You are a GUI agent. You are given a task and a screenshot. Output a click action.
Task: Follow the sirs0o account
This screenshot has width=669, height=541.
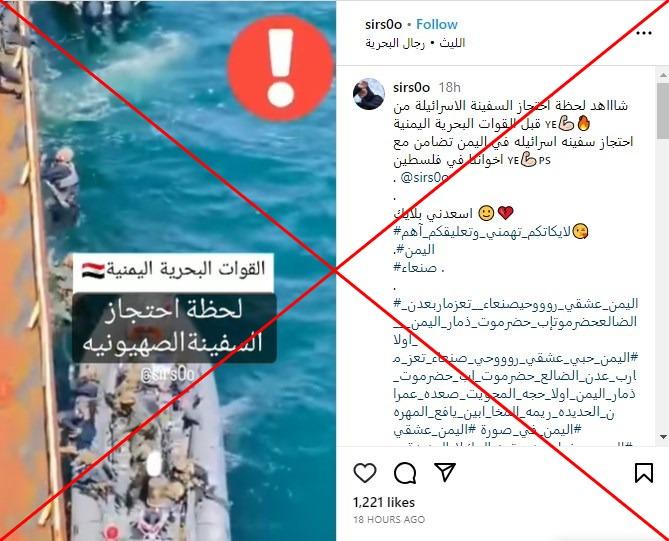436,24
